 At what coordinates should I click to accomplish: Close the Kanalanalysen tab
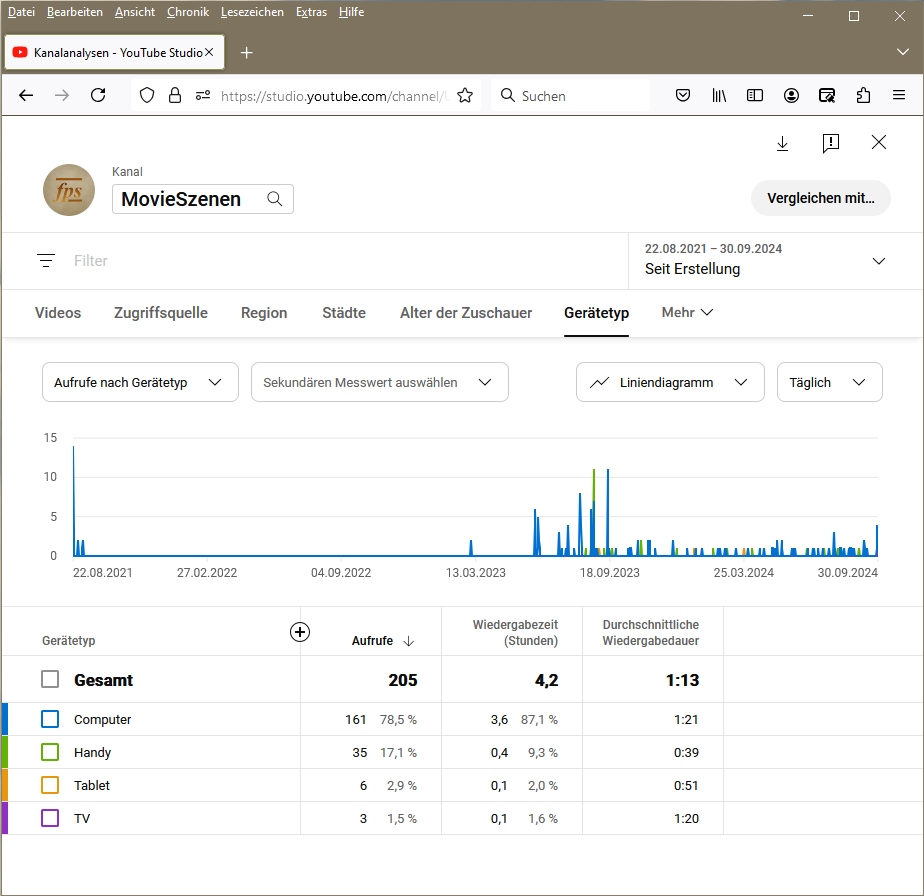click(209, 52)
